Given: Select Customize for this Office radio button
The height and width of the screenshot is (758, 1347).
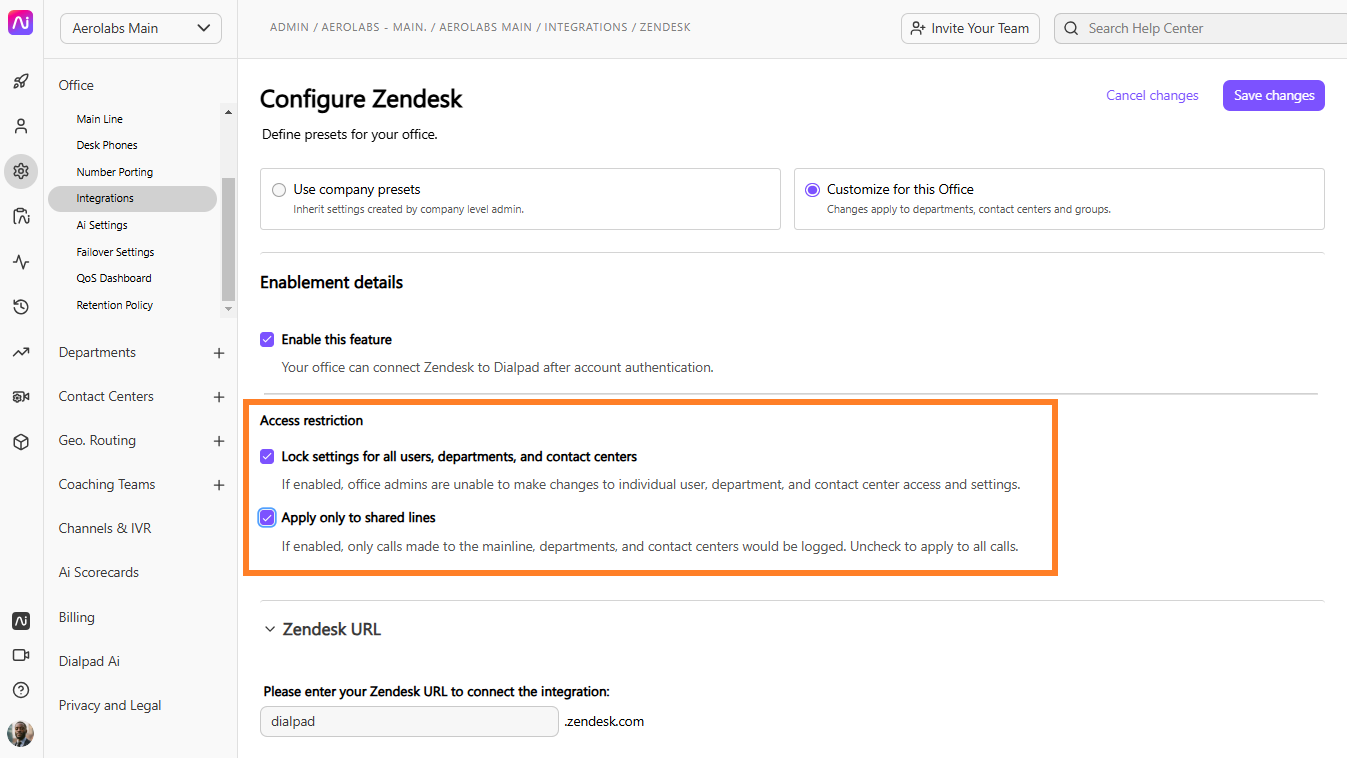Looking at the screenshot, I should tap(812, 189).
